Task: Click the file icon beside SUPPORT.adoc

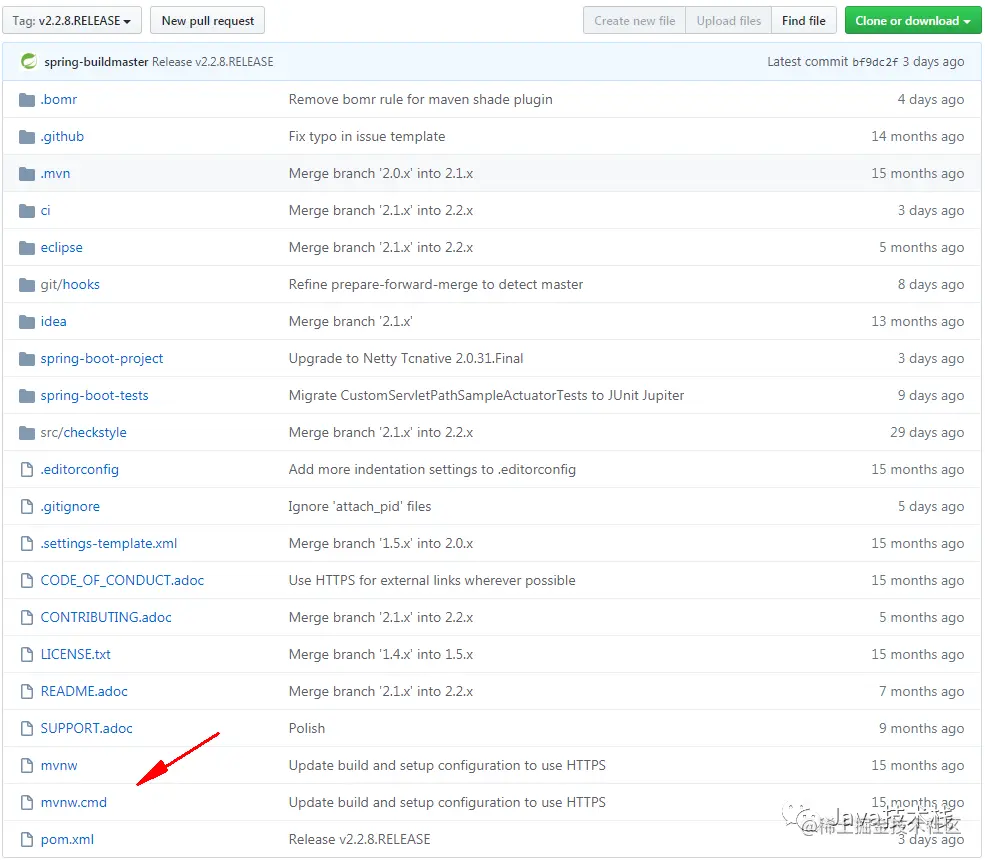Action: [x=27, y=729]
